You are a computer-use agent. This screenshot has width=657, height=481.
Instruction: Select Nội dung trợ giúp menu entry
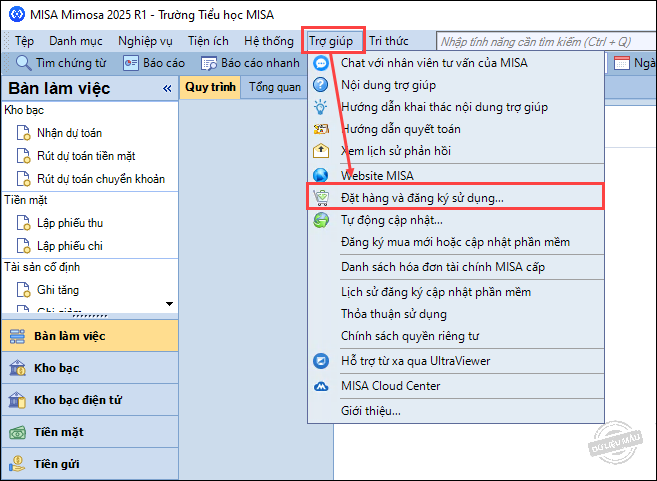tap(456, 85)
